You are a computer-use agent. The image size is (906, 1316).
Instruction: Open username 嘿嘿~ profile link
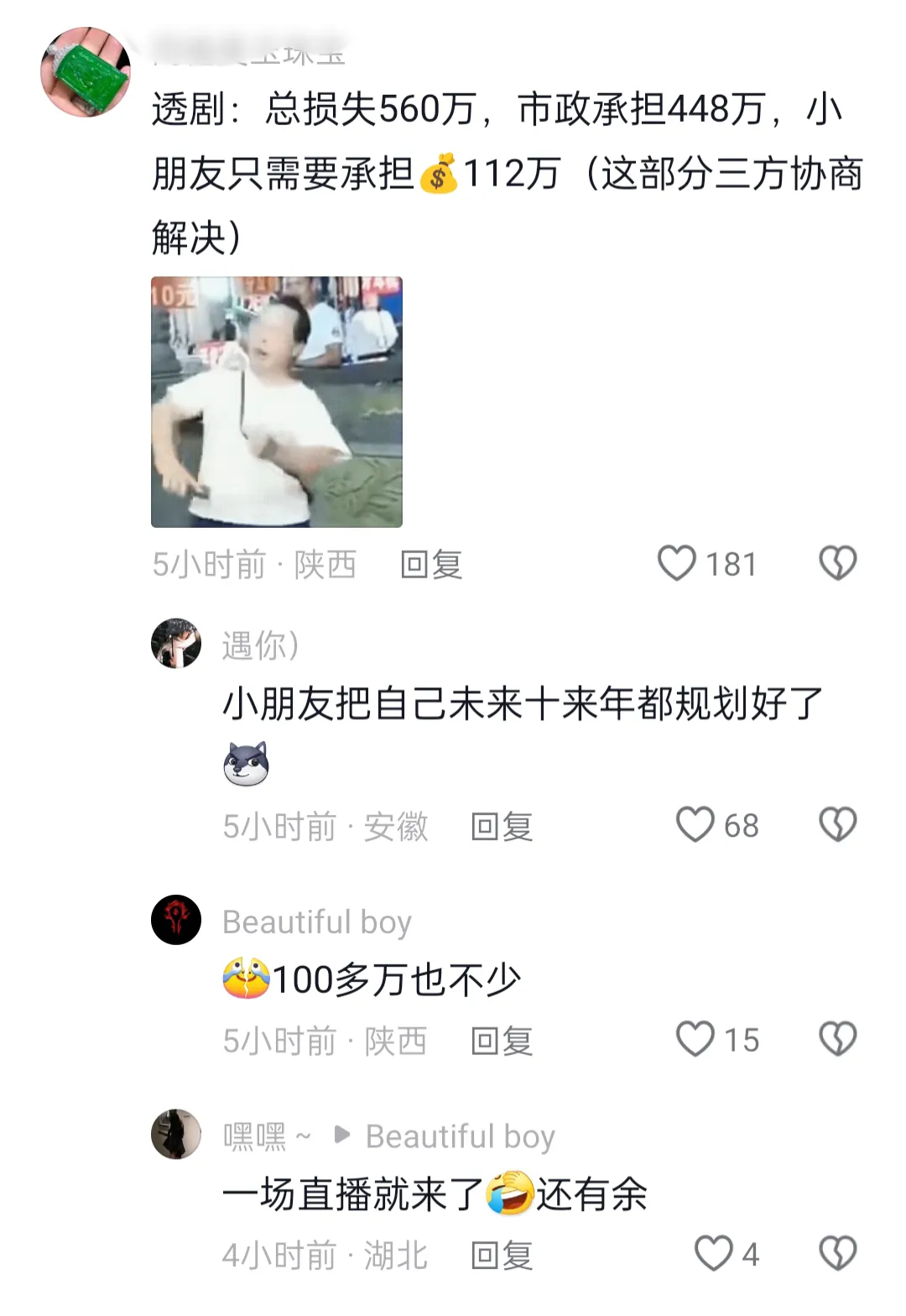267,1136
